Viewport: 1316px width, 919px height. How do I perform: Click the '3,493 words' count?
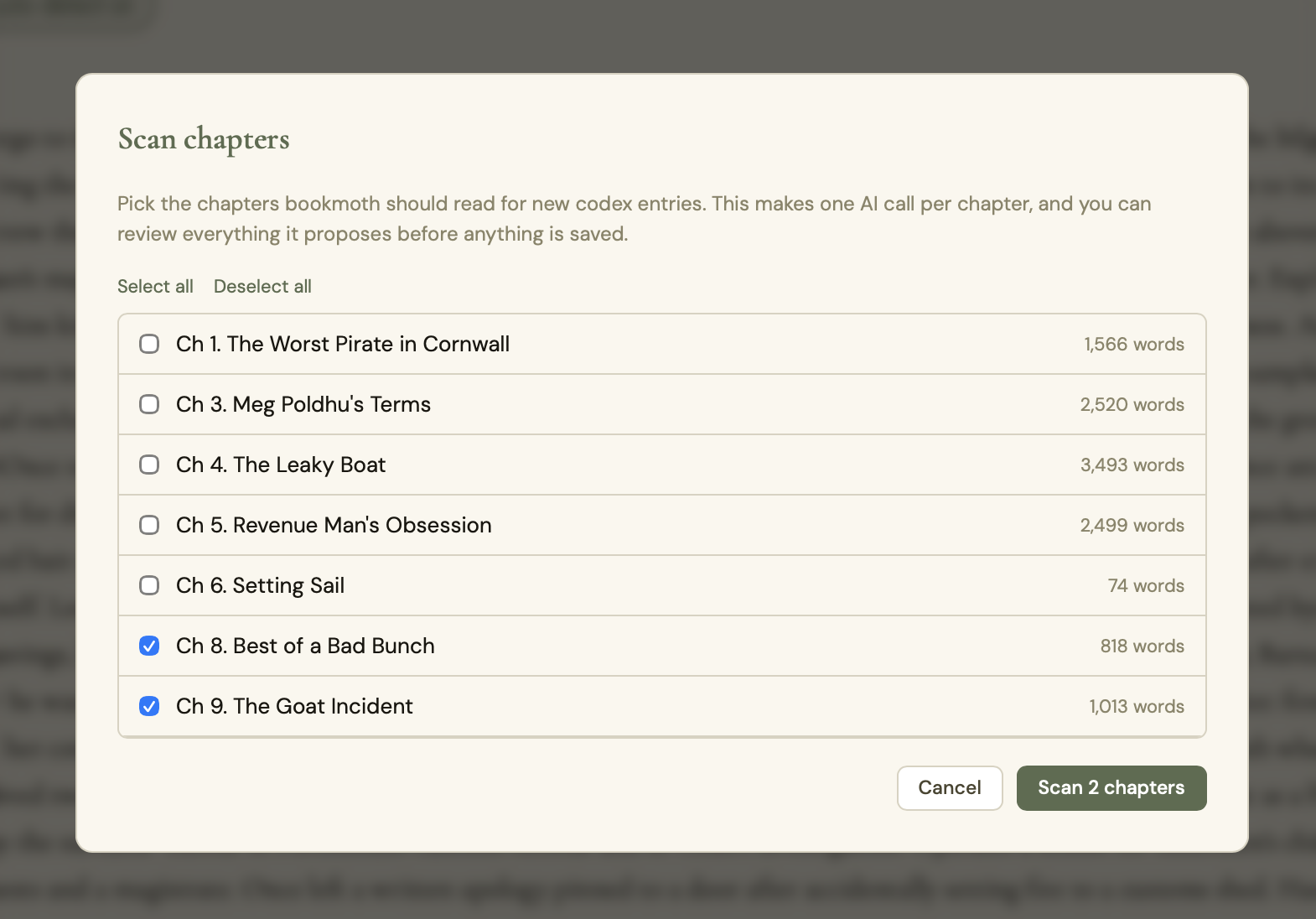coord(1132,465)
